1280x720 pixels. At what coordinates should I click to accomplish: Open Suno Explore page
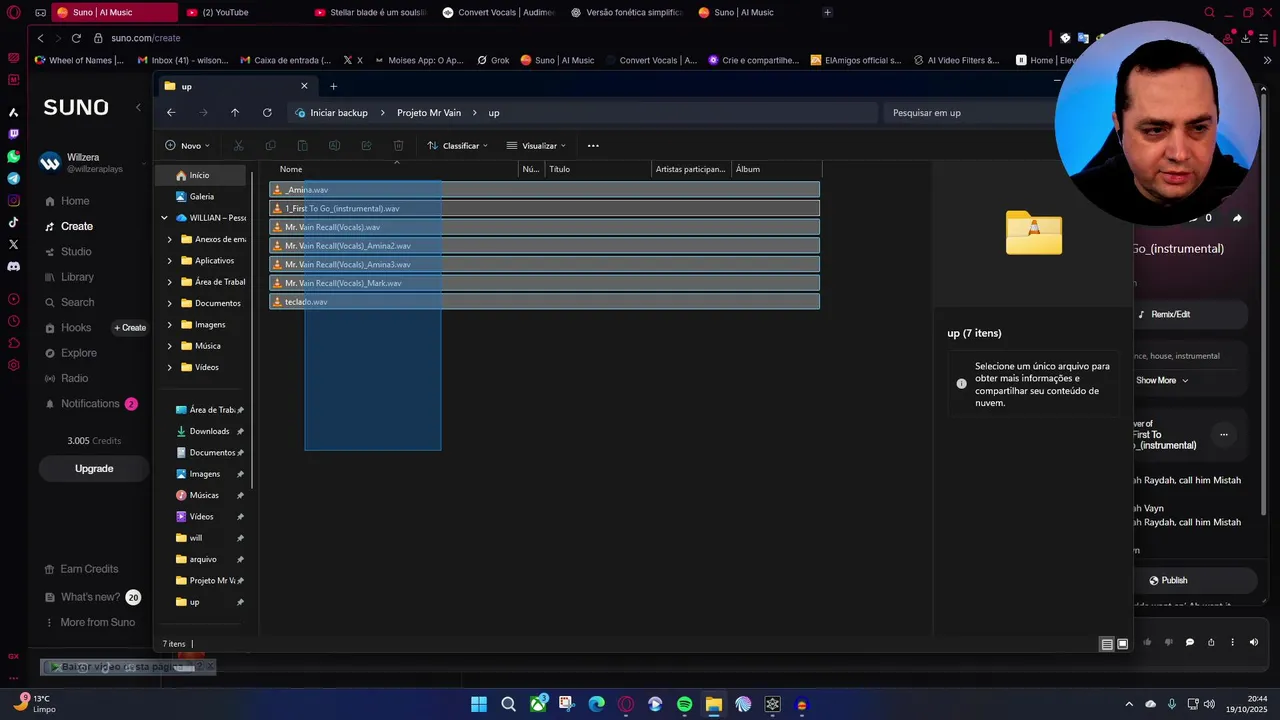pyautogui.click(x=79, y=353)
